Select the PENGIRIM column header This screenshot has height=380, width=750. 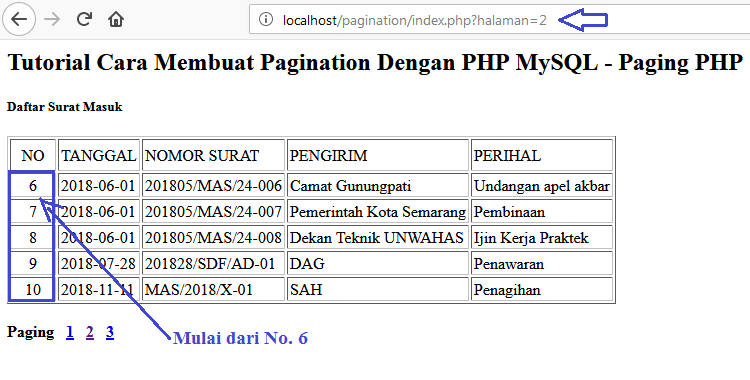378,156
